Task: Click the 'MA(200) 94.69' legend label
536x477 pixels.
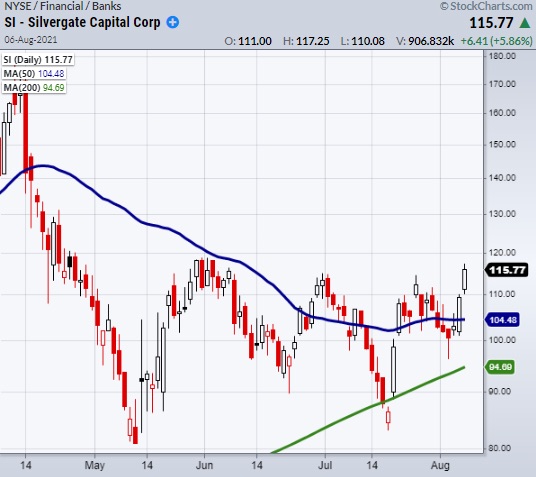Action: pyautogui.click(x=34, y=88)
